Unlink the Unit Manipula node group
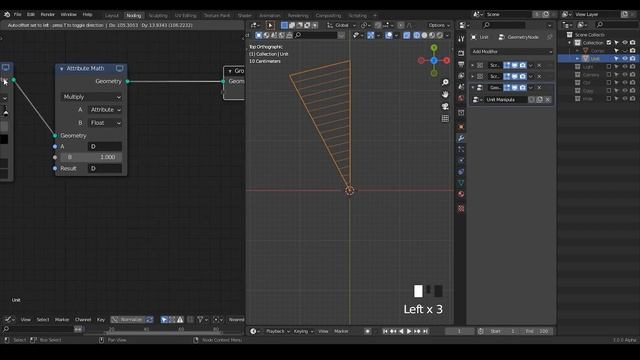The width and height of the screenshot is (640, 360). tap(548, 100)
